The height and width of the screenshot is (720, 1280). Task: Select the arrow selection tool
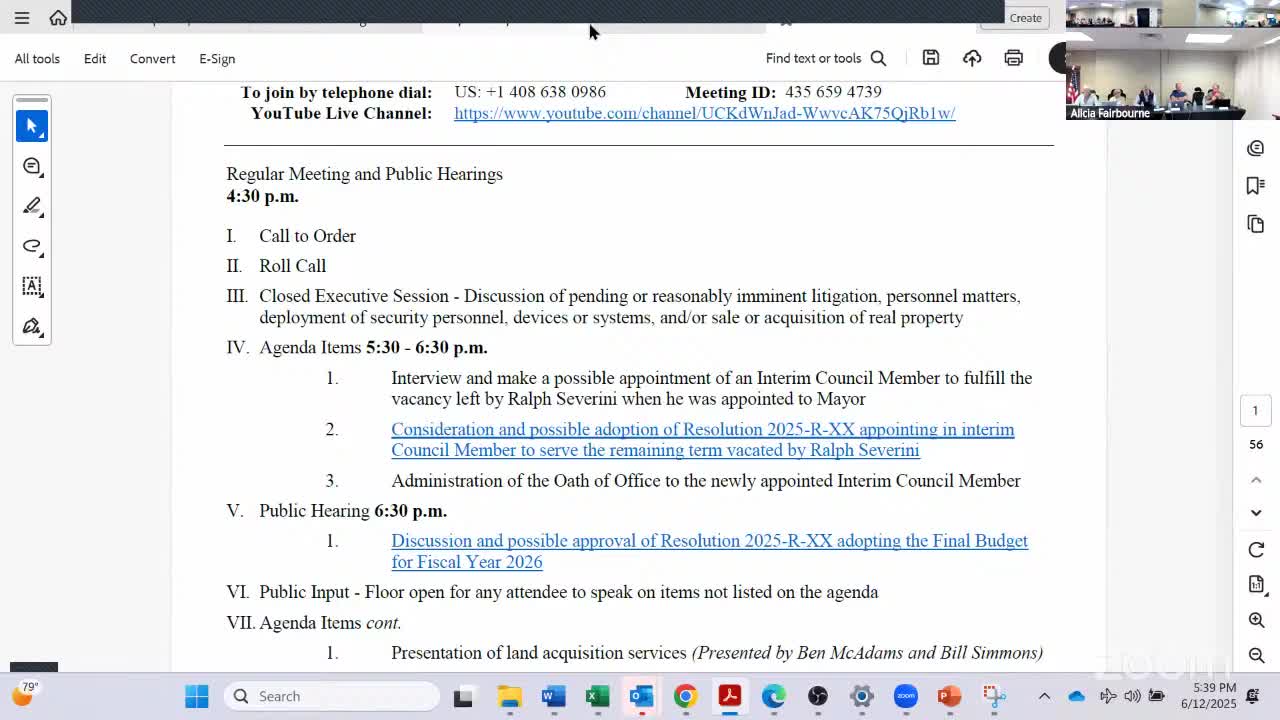[x=32, y=126]
